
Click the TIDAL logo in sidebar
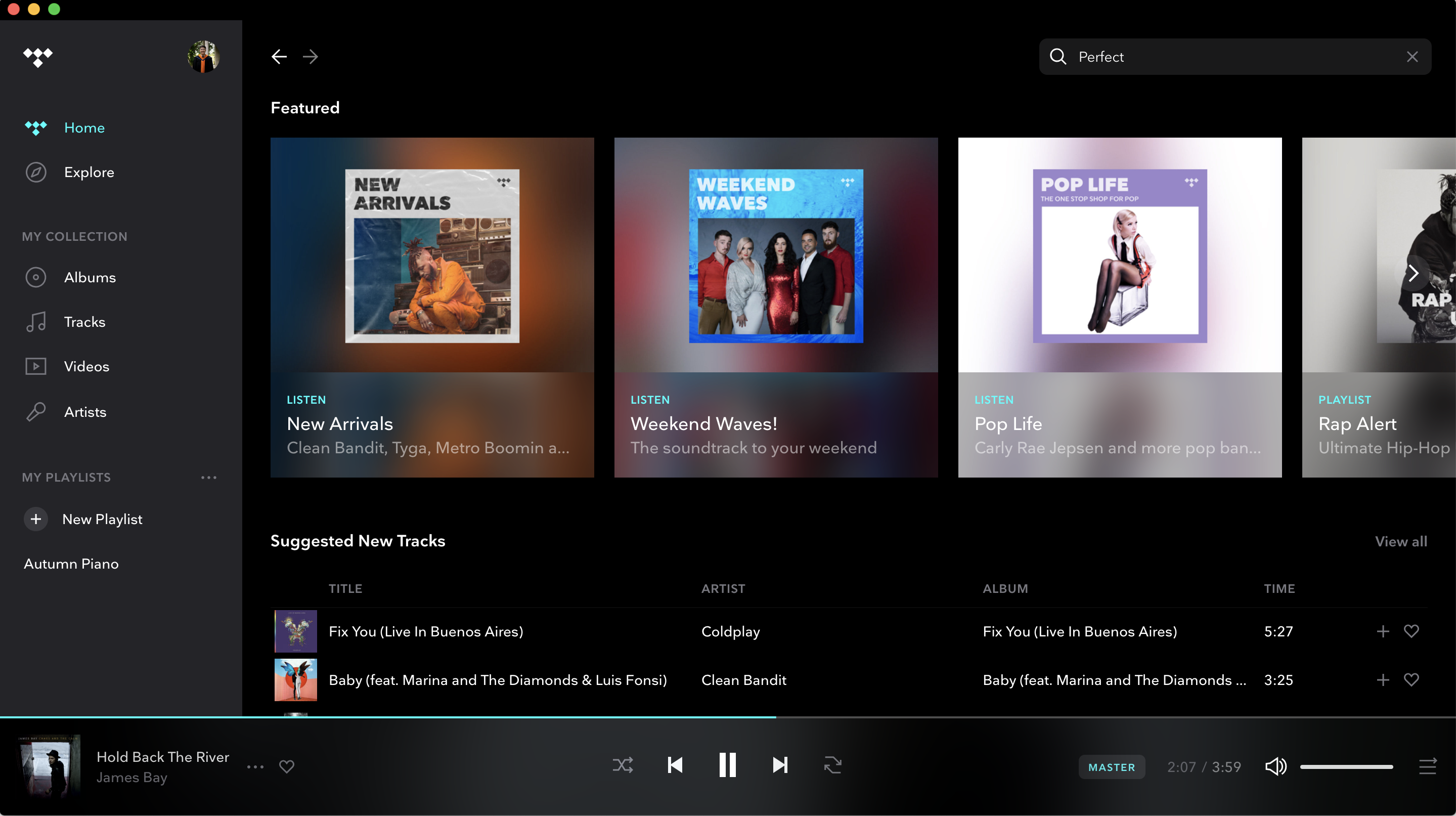(x=38, y=57)
